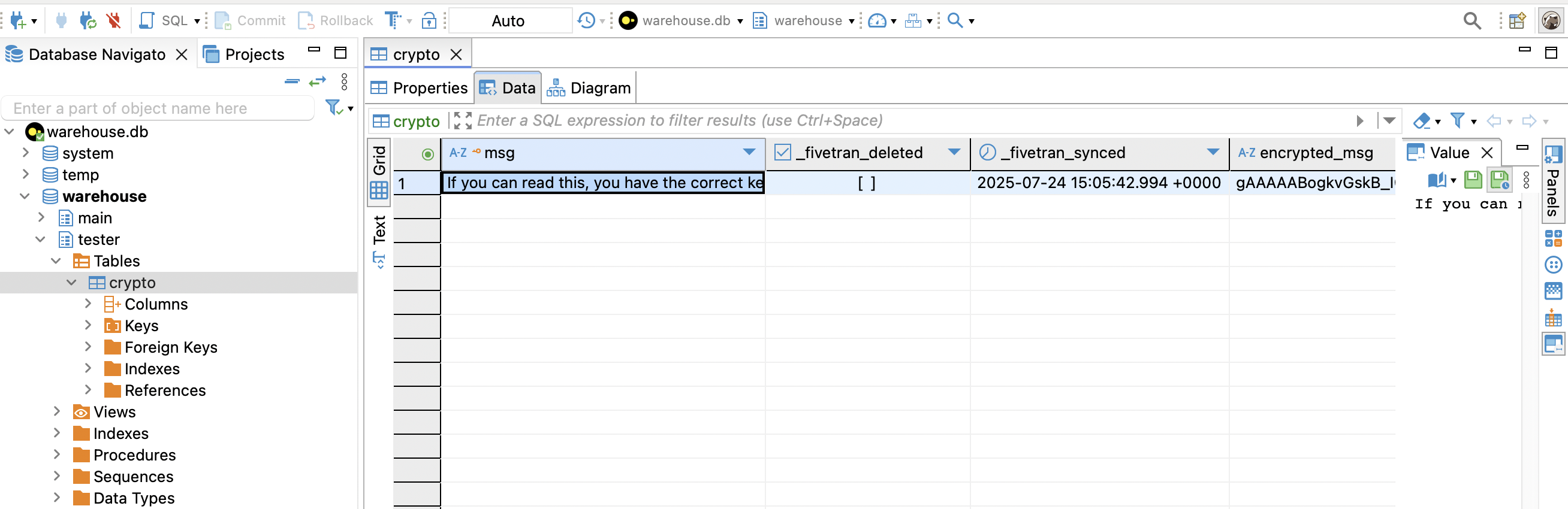Toggle record mode icon below Text

[x=379, y=260]
